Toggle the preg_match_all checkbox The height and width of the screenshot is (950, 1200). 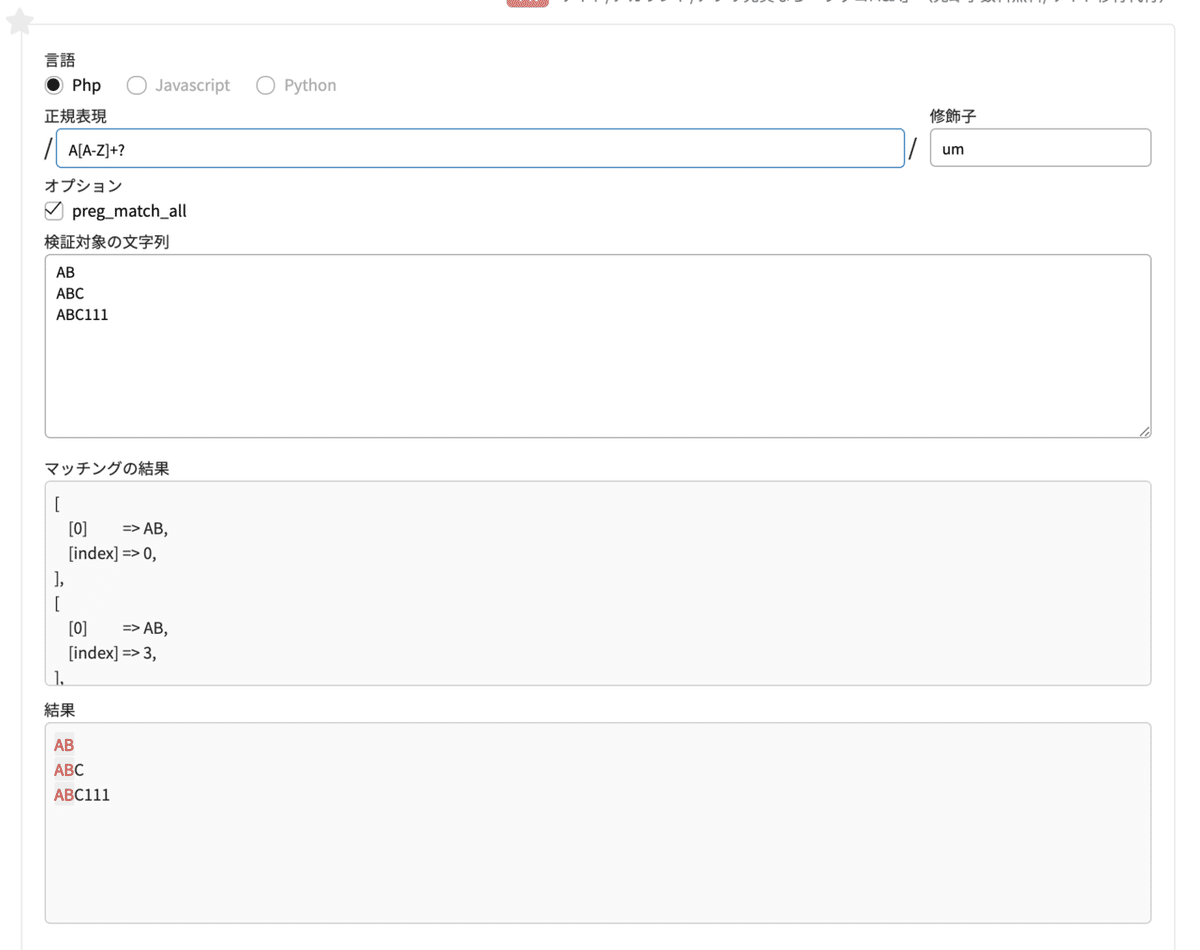coord(54,211)
